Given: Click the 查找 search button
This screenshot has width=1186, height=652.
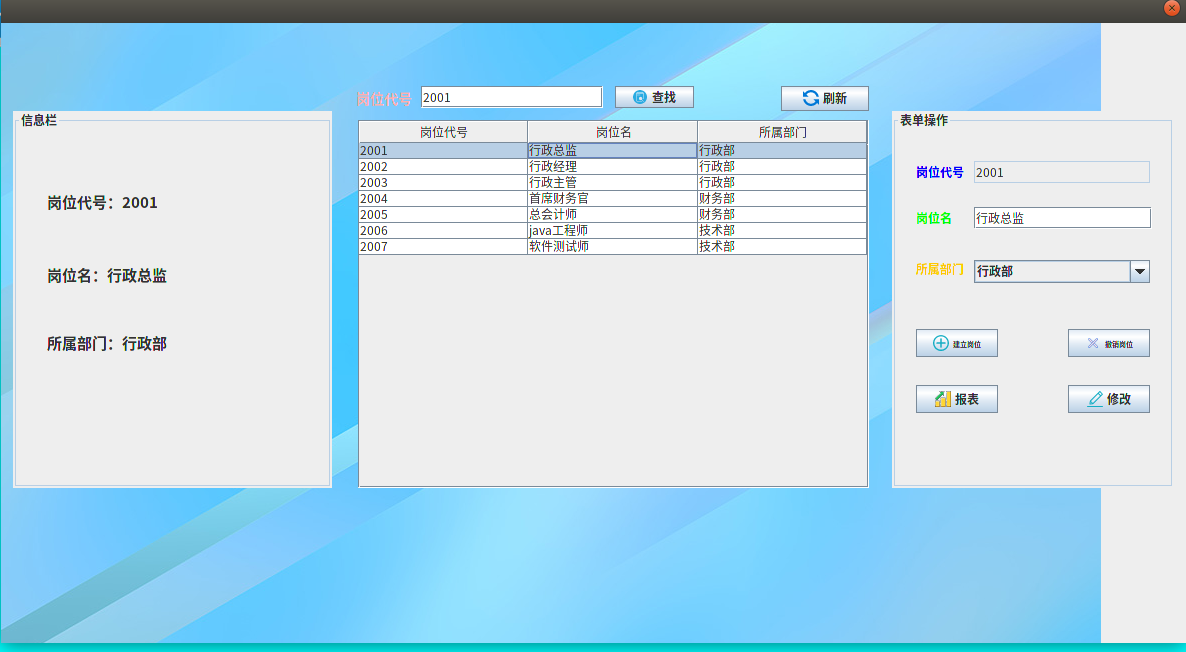Looking at the screenshot, I should (654, 97).
